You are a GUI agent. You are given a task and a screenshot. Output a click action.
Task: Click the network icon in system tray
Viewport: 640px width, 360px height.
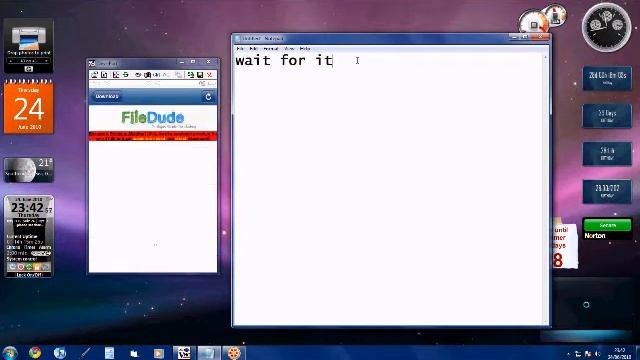pos(578,354)
